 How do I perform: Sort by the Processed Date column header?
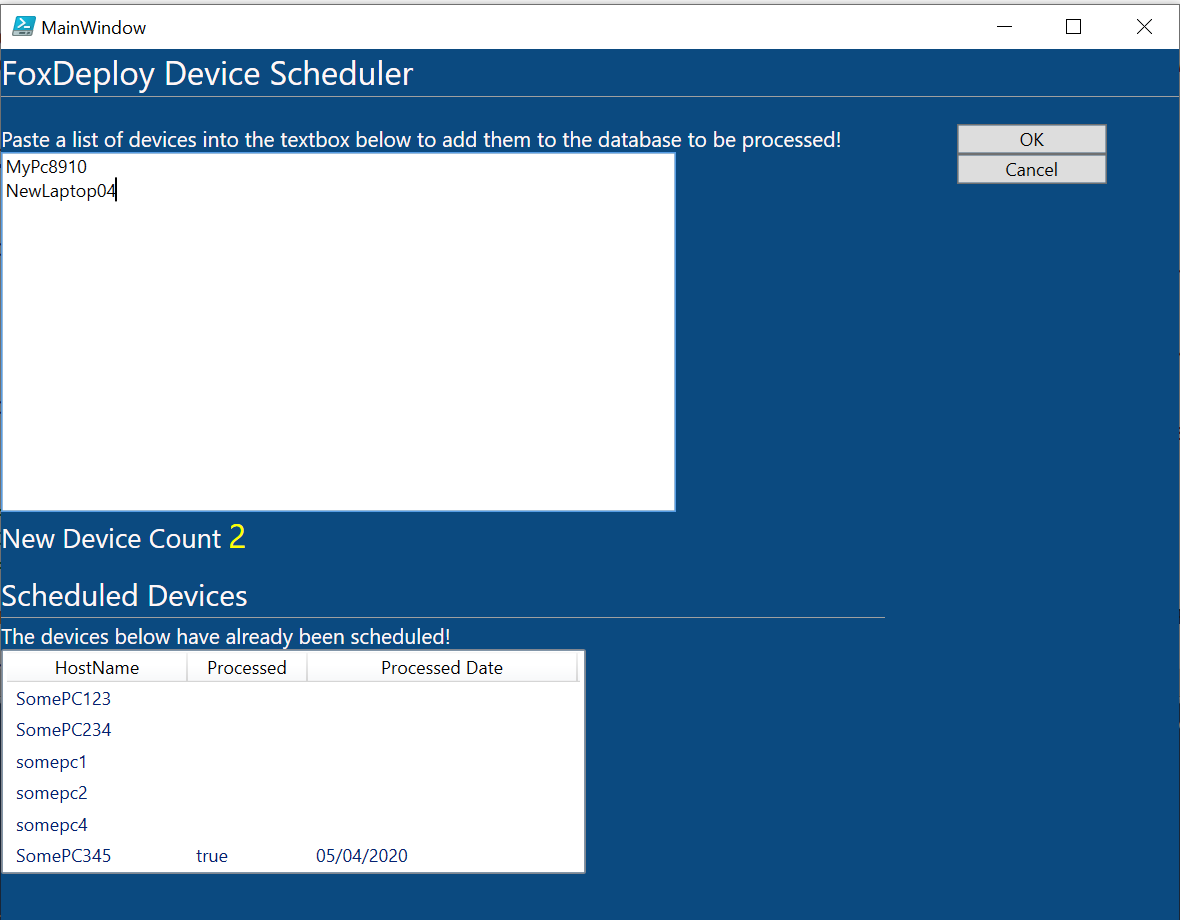442,667
